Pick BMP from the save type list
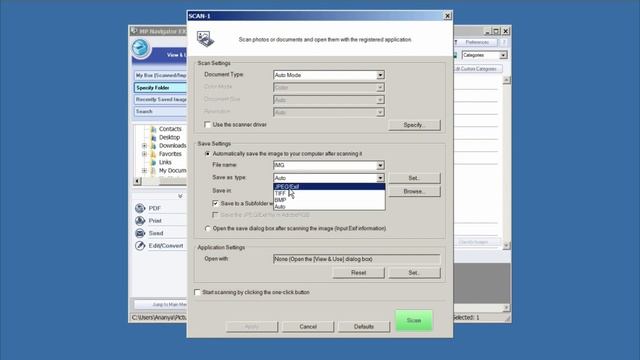This screenshot has height=360, width=640. point(329,200)
